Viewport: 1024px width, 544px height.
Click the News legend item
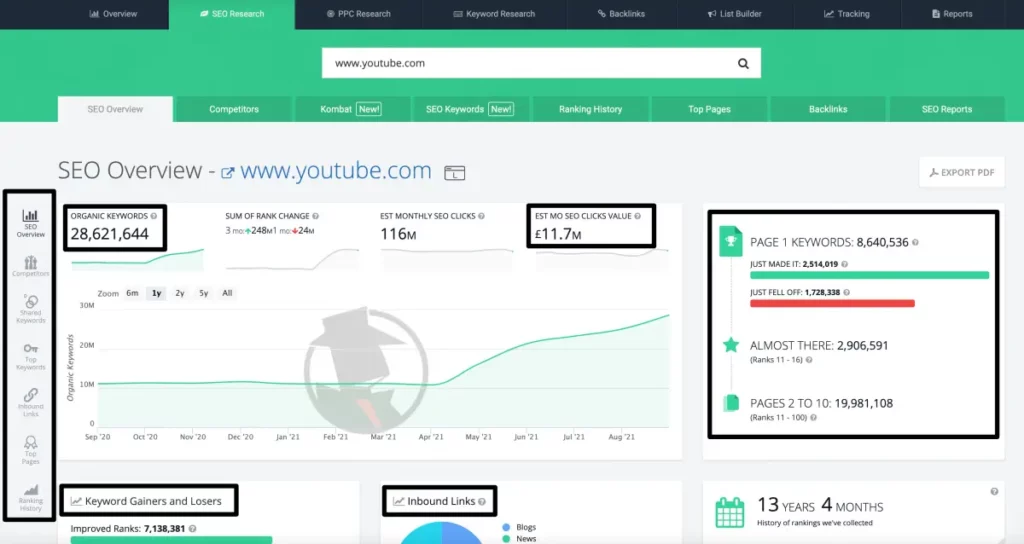tap(519, 539)
